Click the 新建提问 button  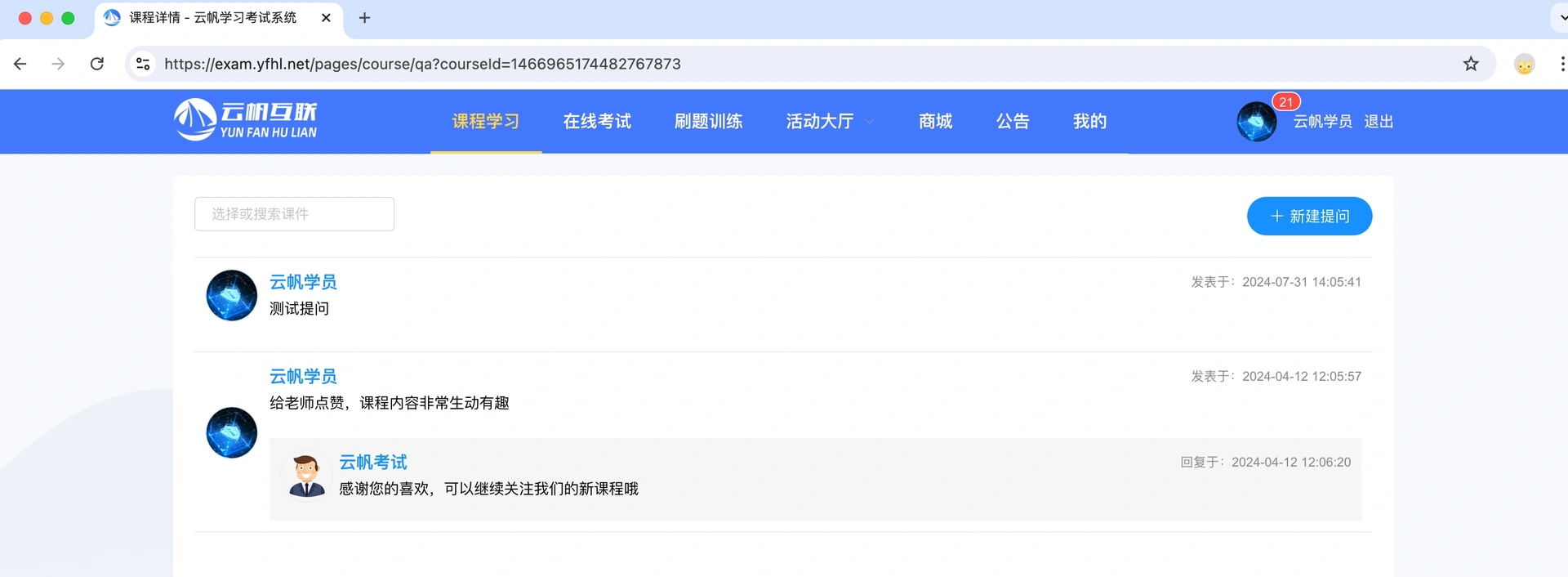pos(1309,216)
